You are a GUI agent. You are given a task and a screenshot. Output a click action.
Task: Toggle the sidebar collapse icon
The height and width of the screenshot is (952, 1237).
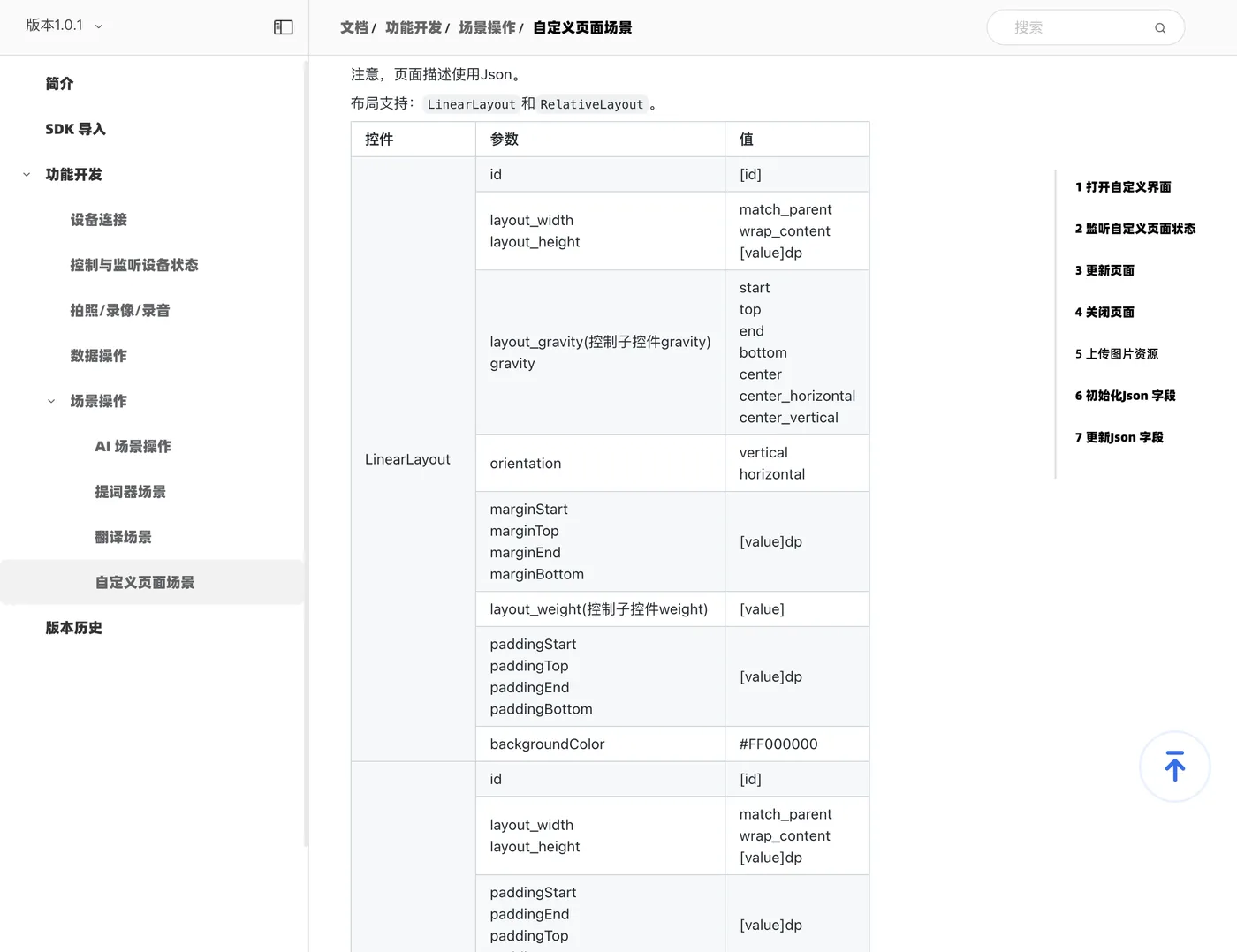point(283,27)
